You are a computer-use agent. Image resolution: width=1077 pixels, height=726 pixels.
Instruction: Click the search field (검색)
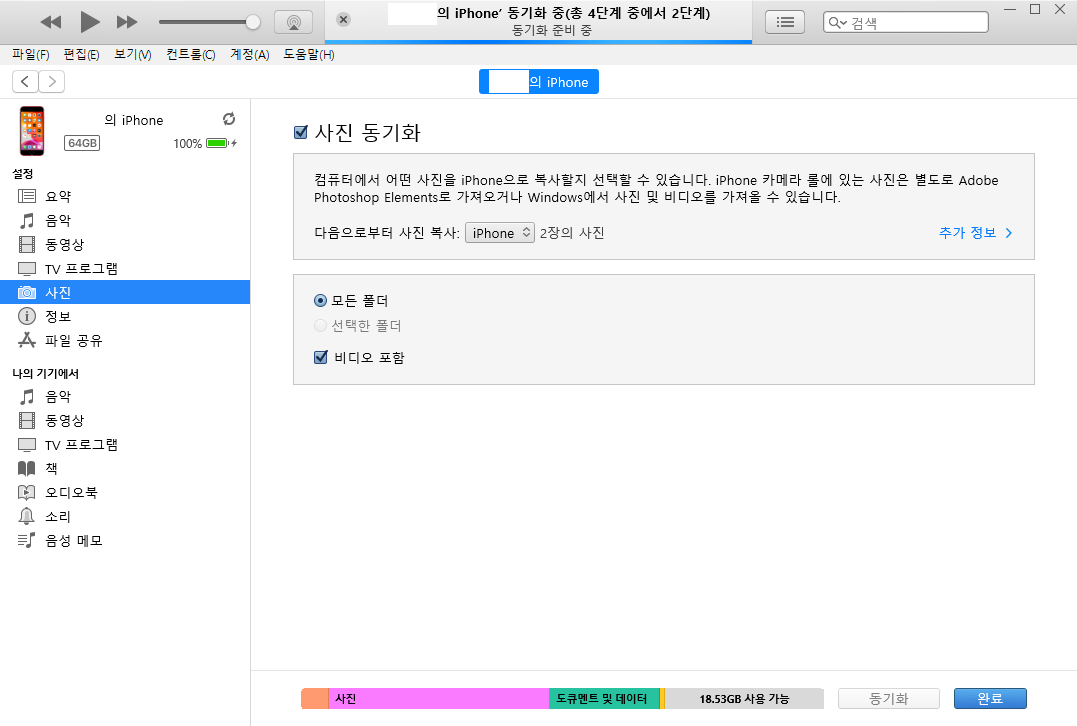pos(905,22)
